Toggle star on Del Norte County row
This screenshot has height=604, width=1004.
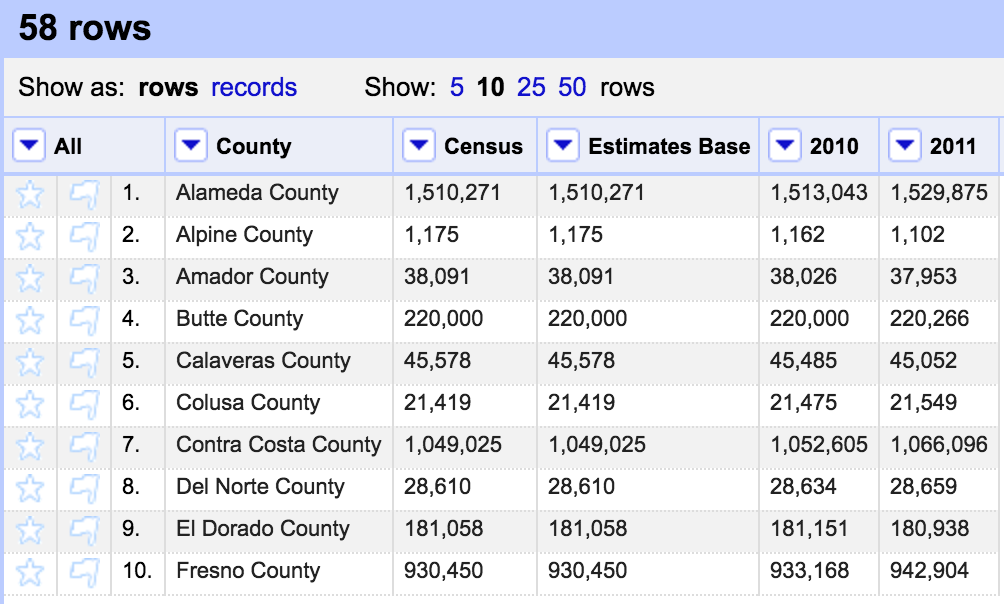31,488
